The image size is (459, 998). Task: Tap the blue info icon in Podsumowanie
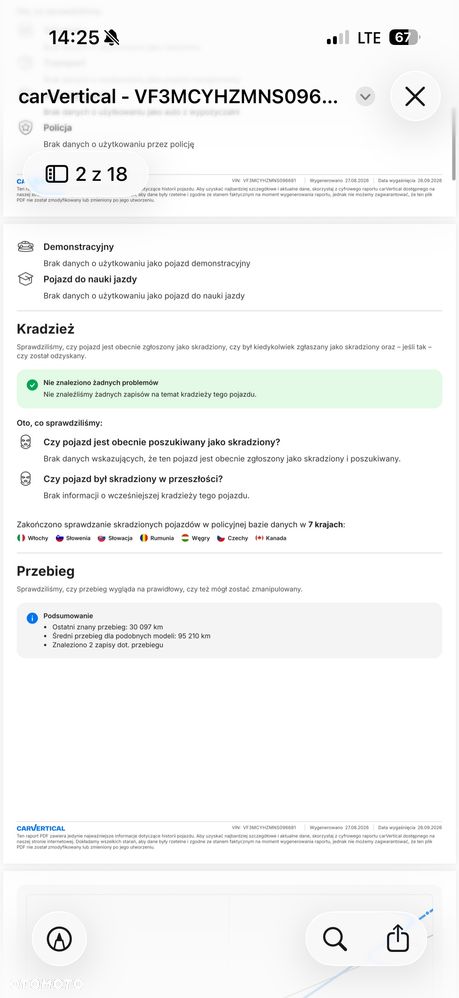click(x=32, y=617)
